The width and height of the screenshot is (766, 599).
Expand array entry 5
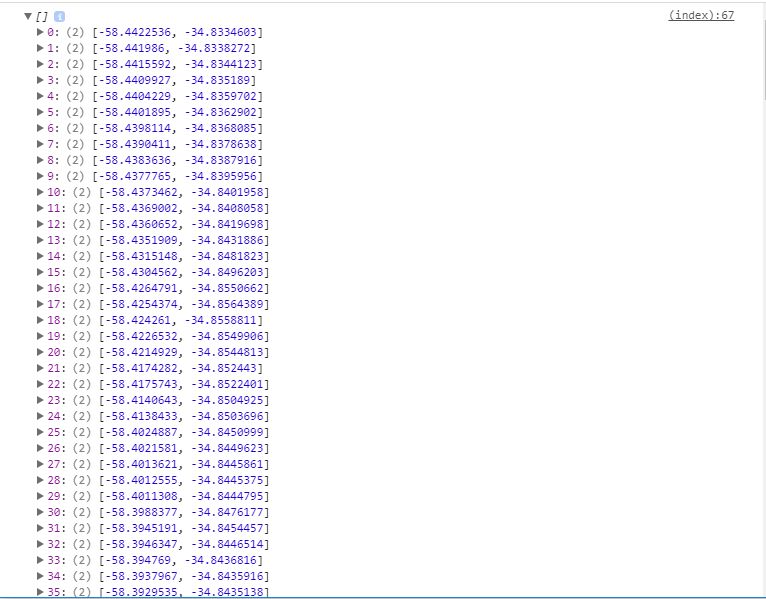(40, 112)
